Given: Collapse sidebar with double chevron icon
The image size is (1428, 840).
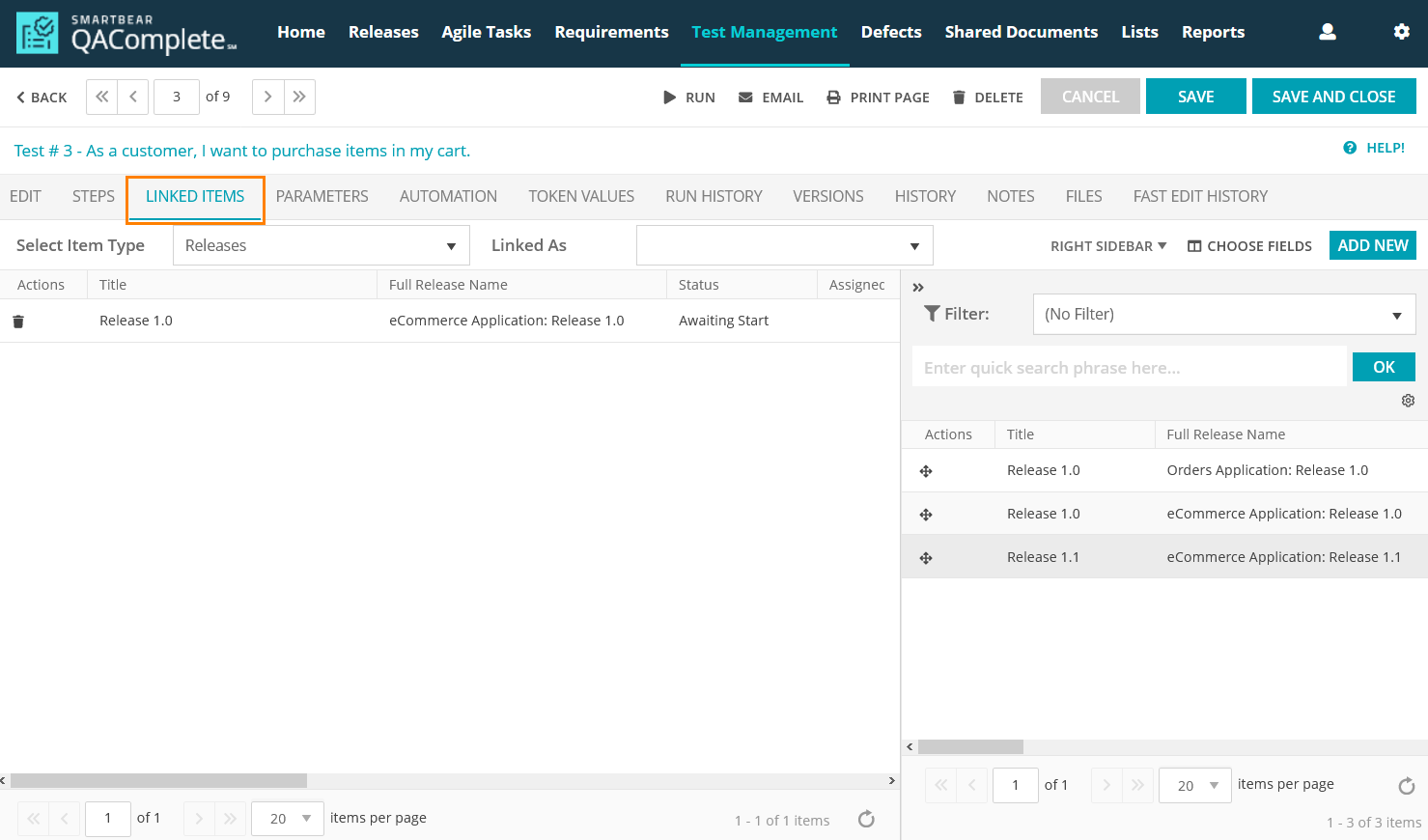Looking at the screenshot, I should coord(918,288).
